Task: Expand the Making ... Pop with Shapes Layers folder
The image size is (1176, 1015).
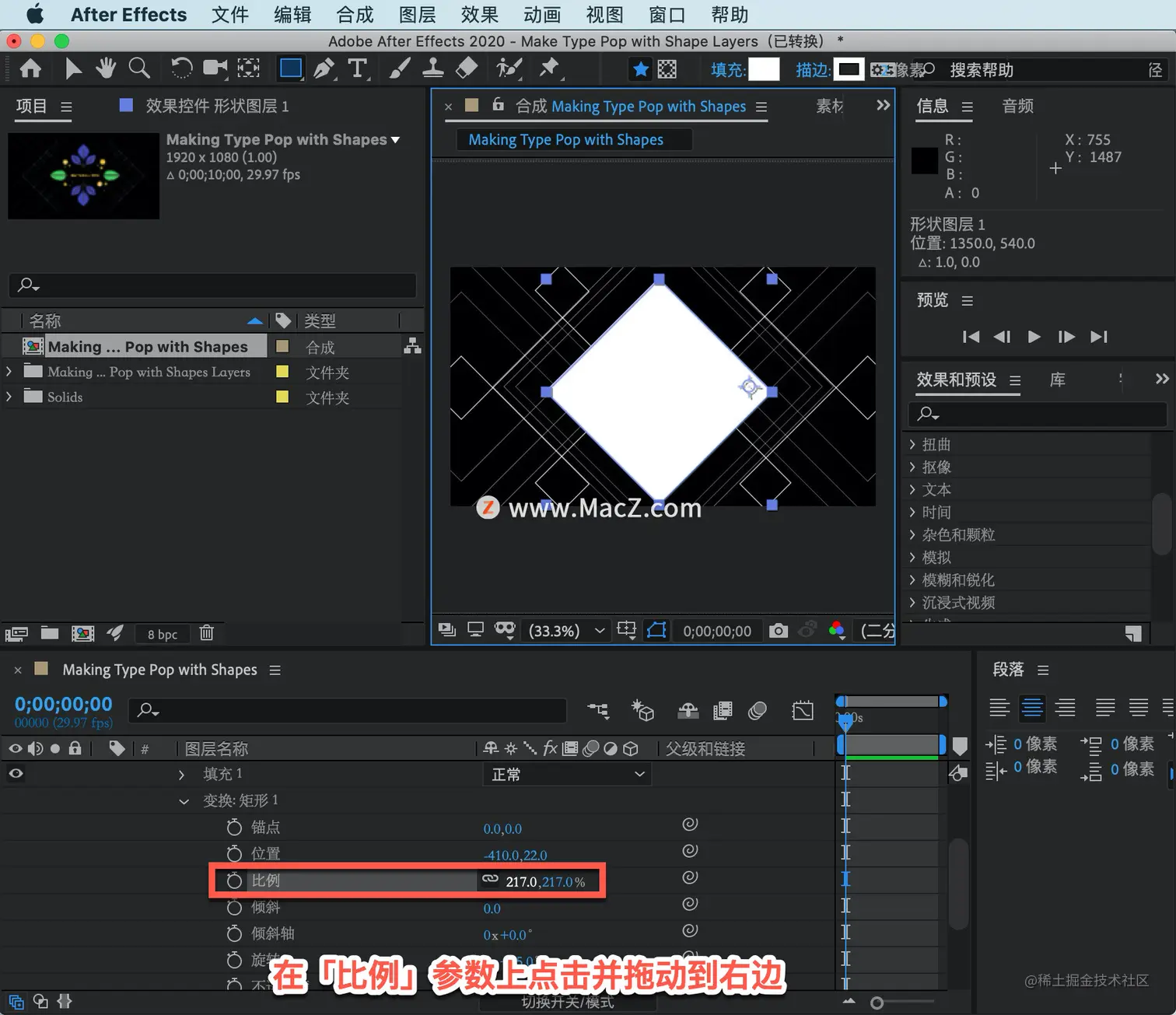Action: (9, 372)
